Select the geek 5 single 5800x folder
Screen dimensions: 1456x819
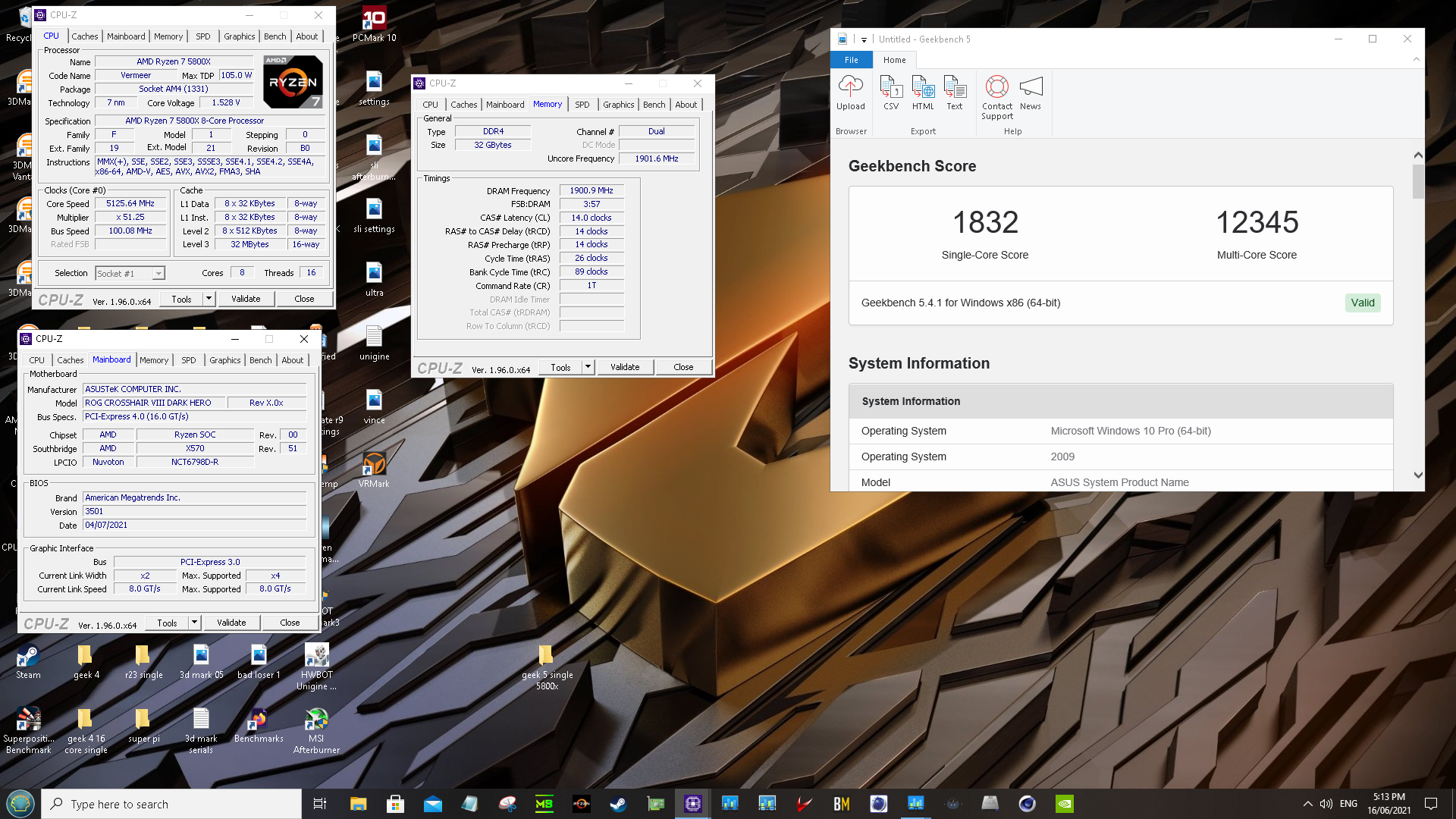(x=547, y=667)
